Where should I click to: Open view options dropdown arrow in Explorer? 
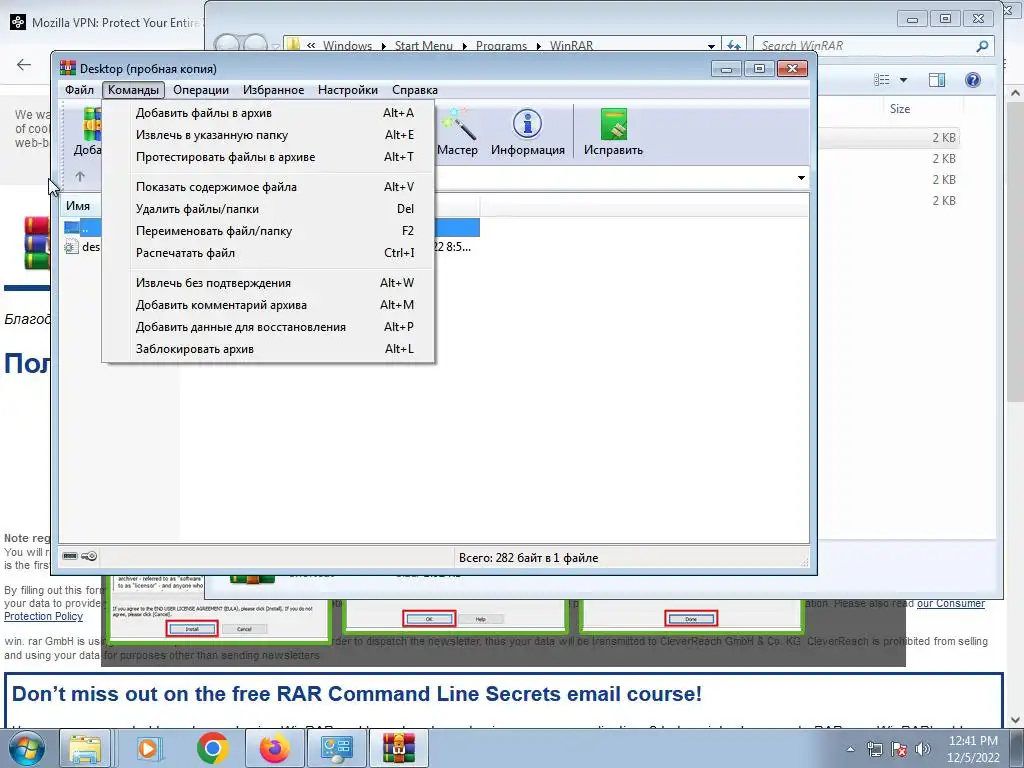(x=903, y=80)
